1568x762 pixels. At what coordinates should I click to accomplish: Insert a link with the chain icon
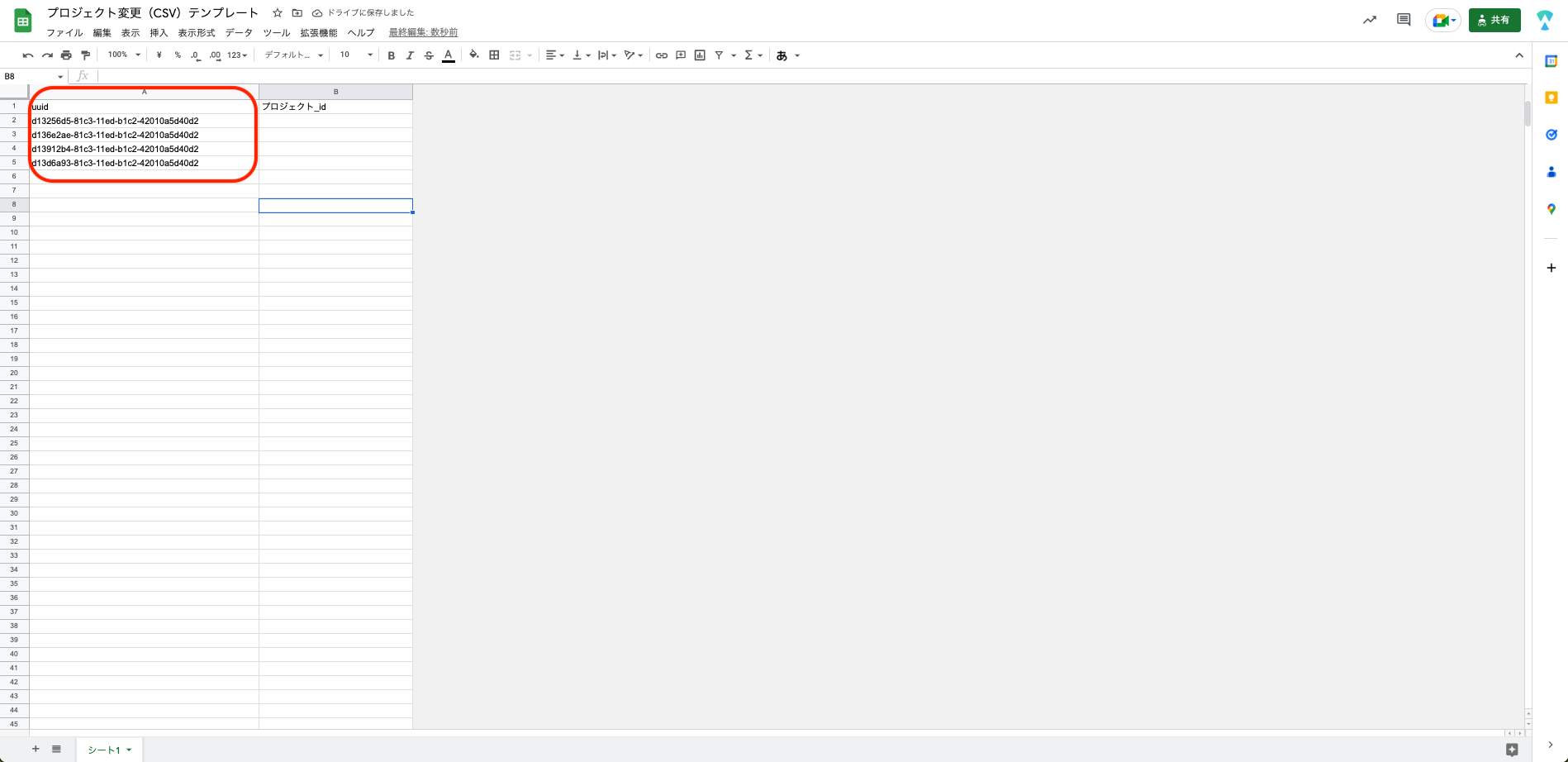pyautogui.click(x=661, y=55)
